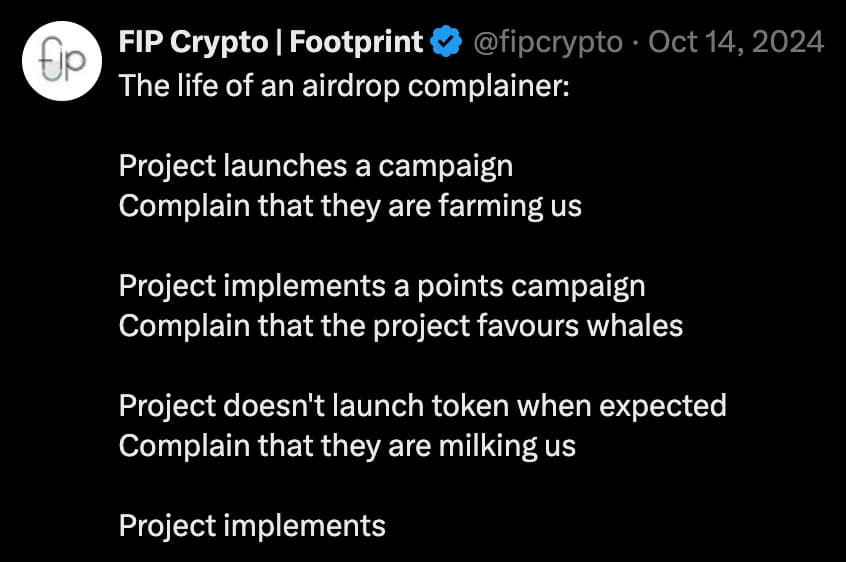This screenshot has width=846, height=562.
Task: Click the text "Project launches a campaign"
Action: [x=316, y=166]
